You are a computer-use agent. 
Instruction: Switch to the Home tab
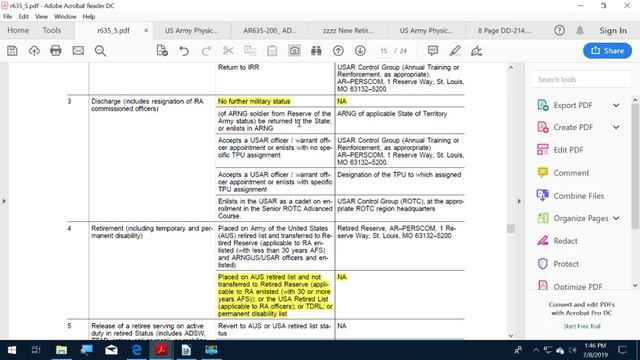coord(18,31)
